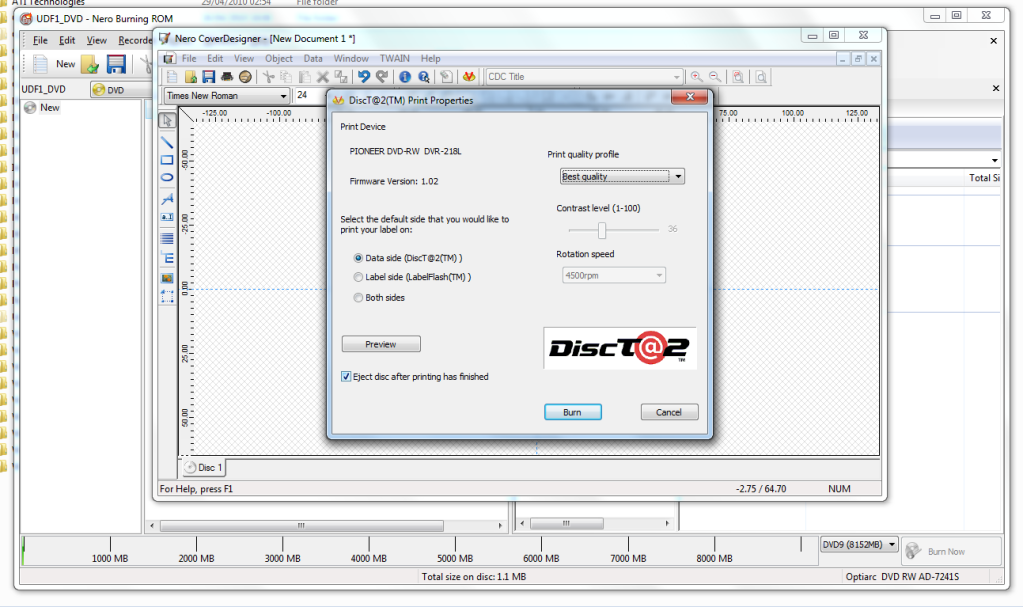Open Object menu in CoverDesigner
This screenshot has width=1023, height=607.
279,58
